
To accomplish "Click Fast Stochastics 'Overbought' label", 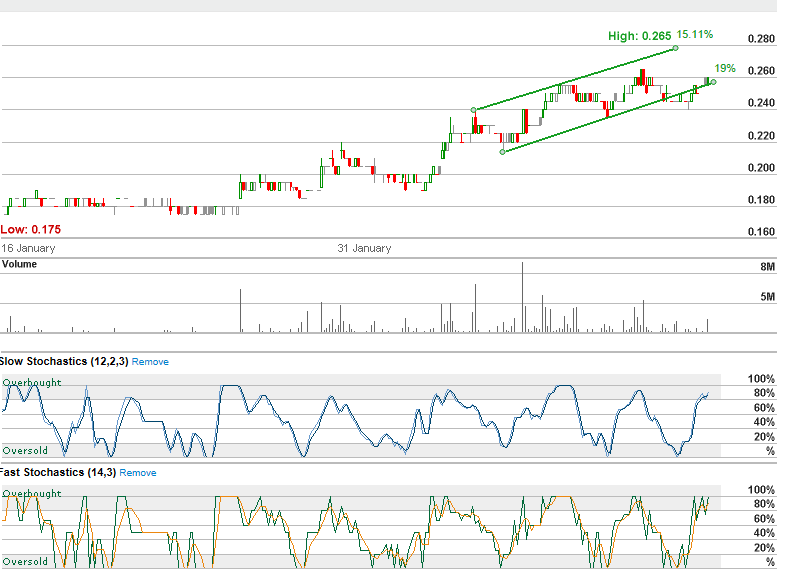I will (x=32, y=493).
